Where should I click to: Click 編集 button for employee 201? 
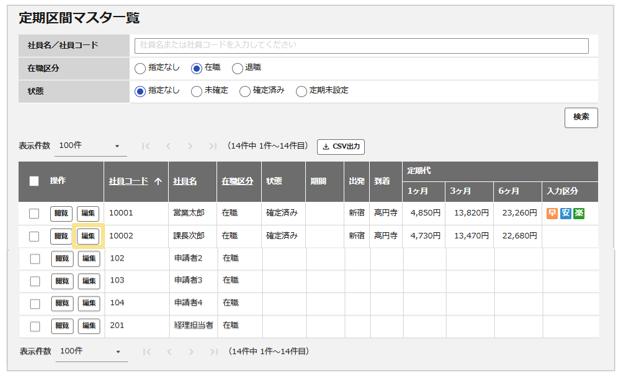click(89, 326)
